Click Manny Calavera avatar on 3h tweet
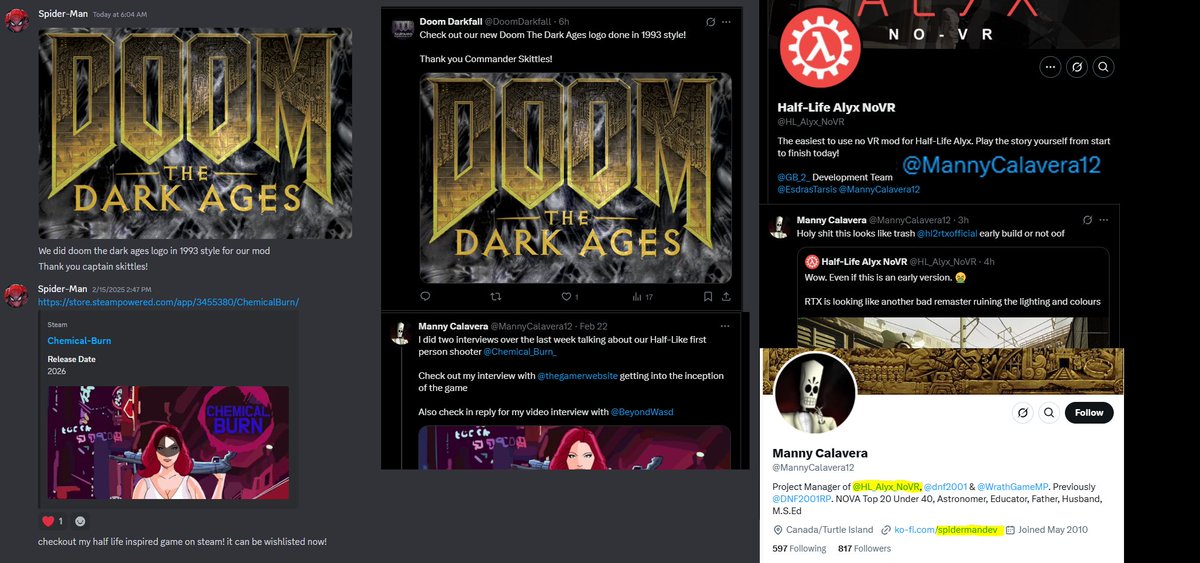The image size is (1200, 563). click(x=780, y=226)
